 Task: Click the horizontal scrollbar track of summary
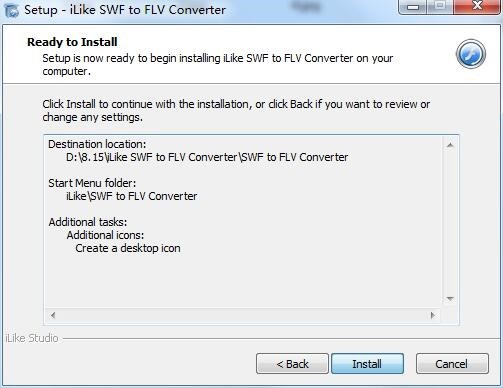243,315
